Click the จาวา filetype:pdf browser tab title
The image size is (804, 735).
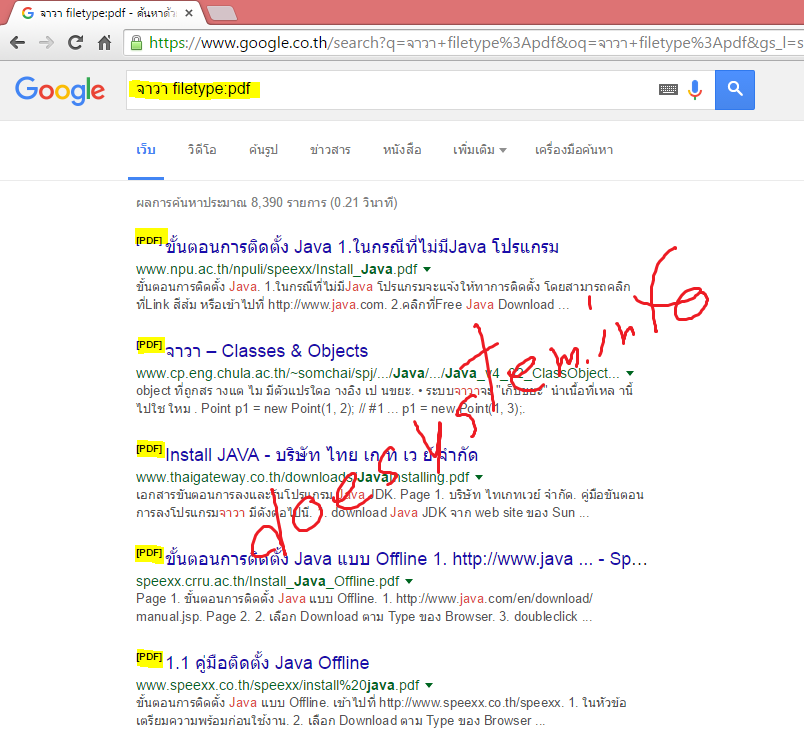point(108,13)
